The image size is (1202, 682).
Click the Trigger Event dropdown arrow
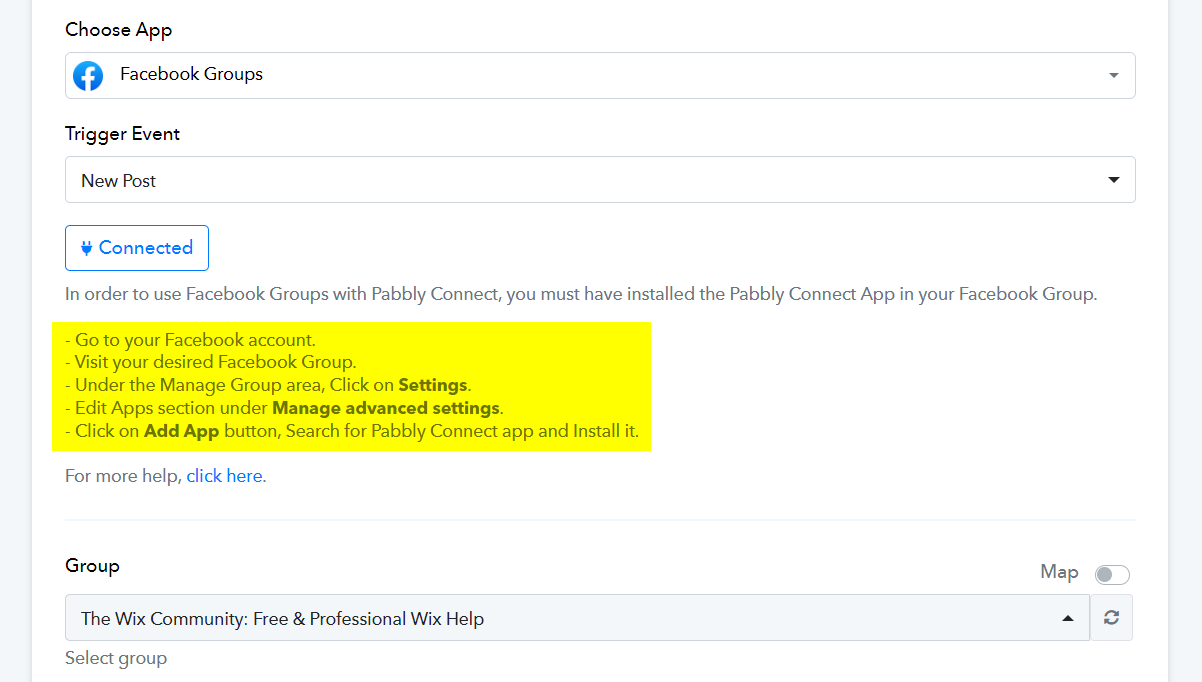tap(1114, 180)
